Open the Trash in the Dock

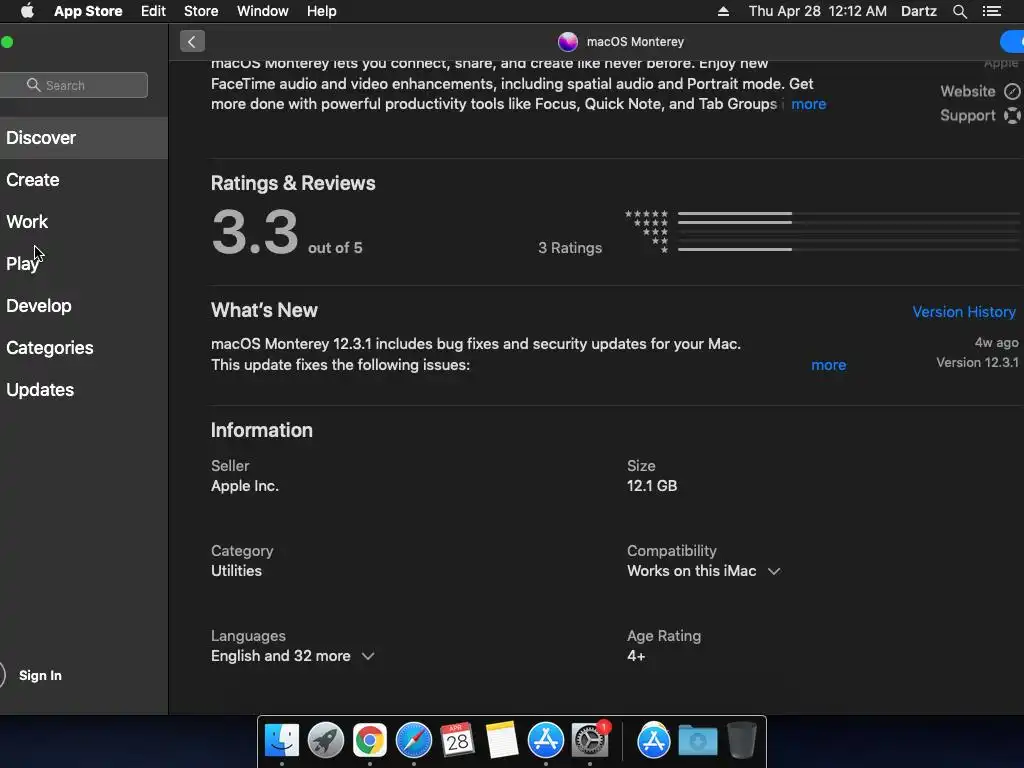(x=741, y=741)
